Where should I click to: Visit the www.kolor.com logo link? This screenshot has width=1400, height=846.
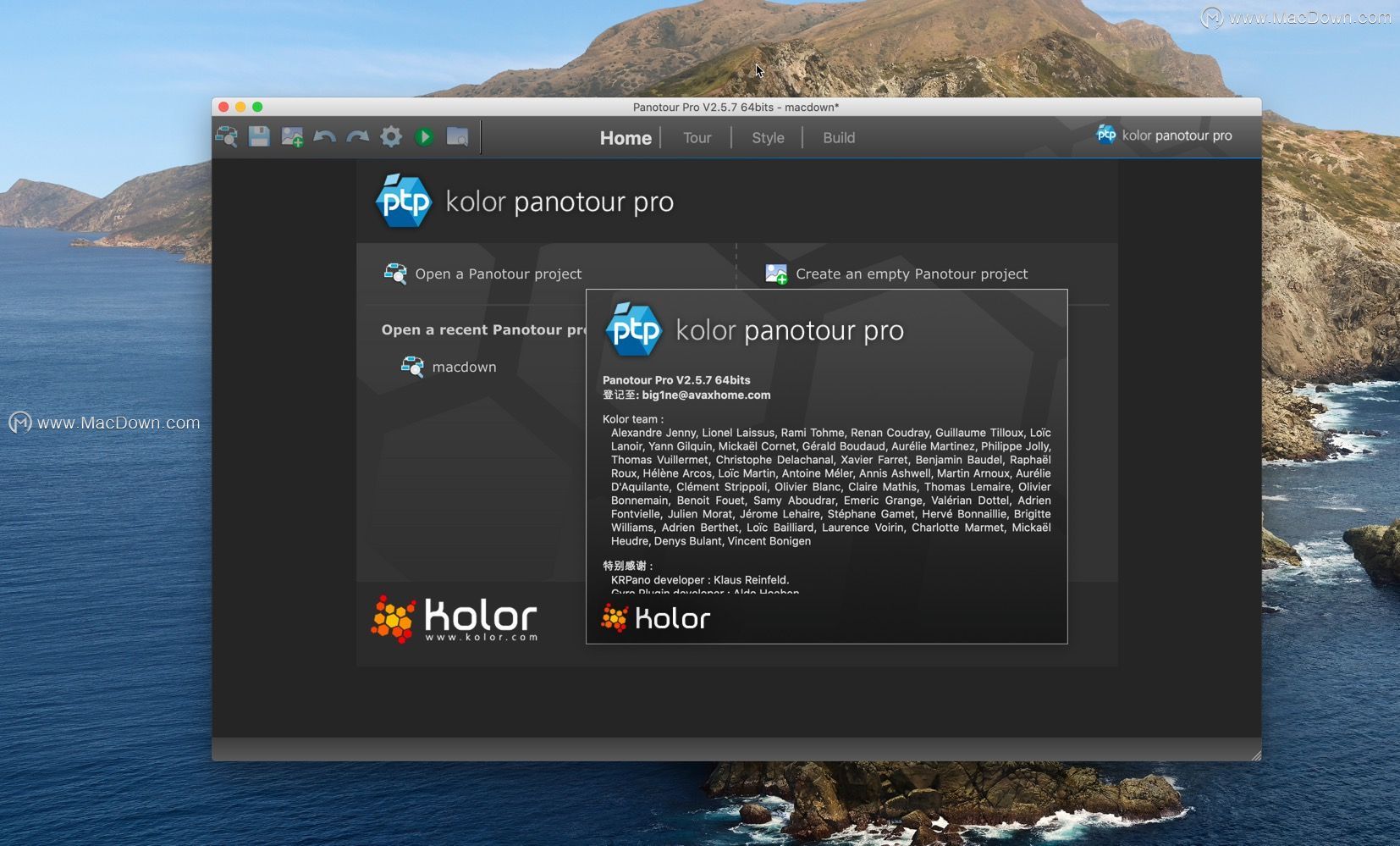(455, 619)
